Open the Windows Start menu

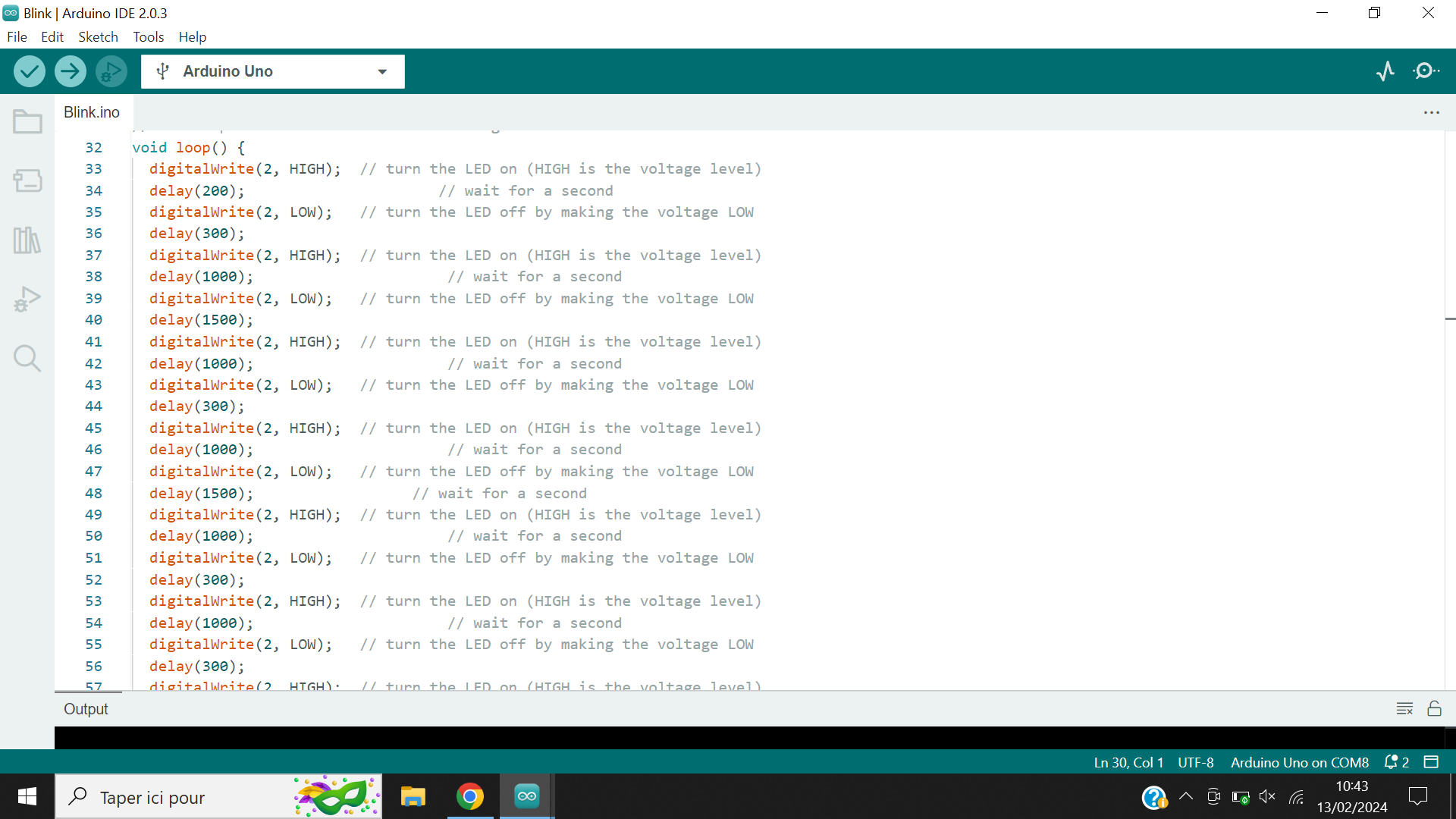(27, 796)
